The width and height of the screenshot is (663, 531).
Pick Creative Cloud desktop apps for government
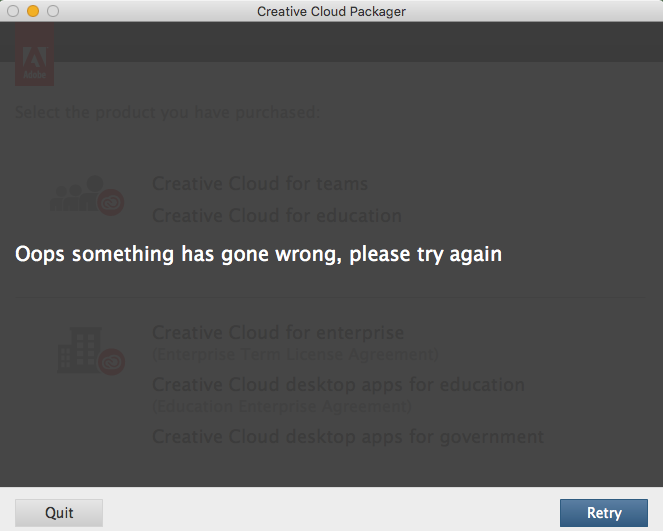(348, 437)
